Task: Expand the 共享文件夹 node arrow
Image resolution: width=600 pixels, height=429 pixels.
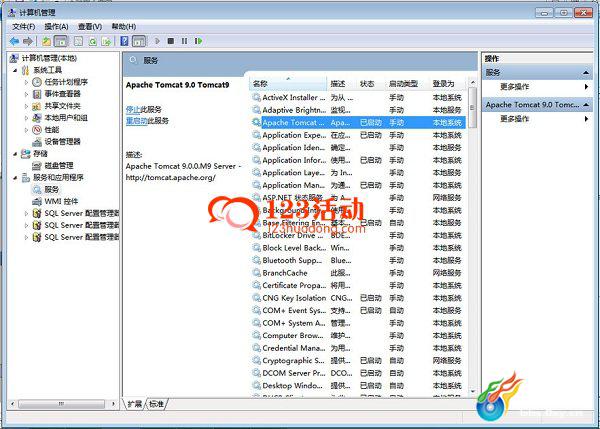Action: pyautogui.click(x=26, y=106)
